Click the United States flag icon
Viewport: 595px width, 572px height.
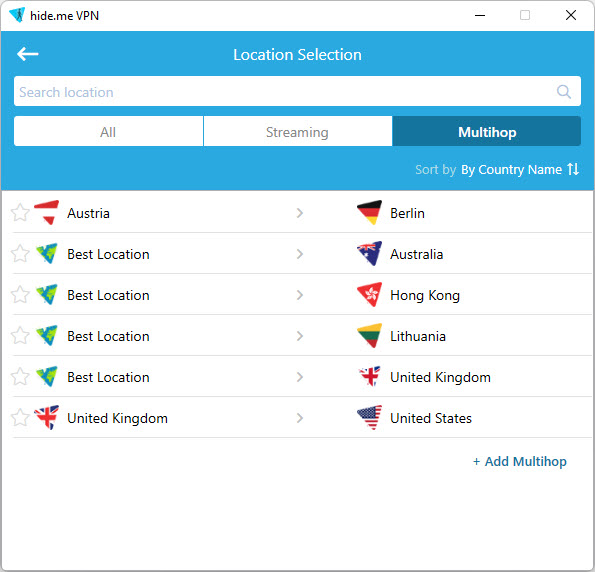(370, 418)
